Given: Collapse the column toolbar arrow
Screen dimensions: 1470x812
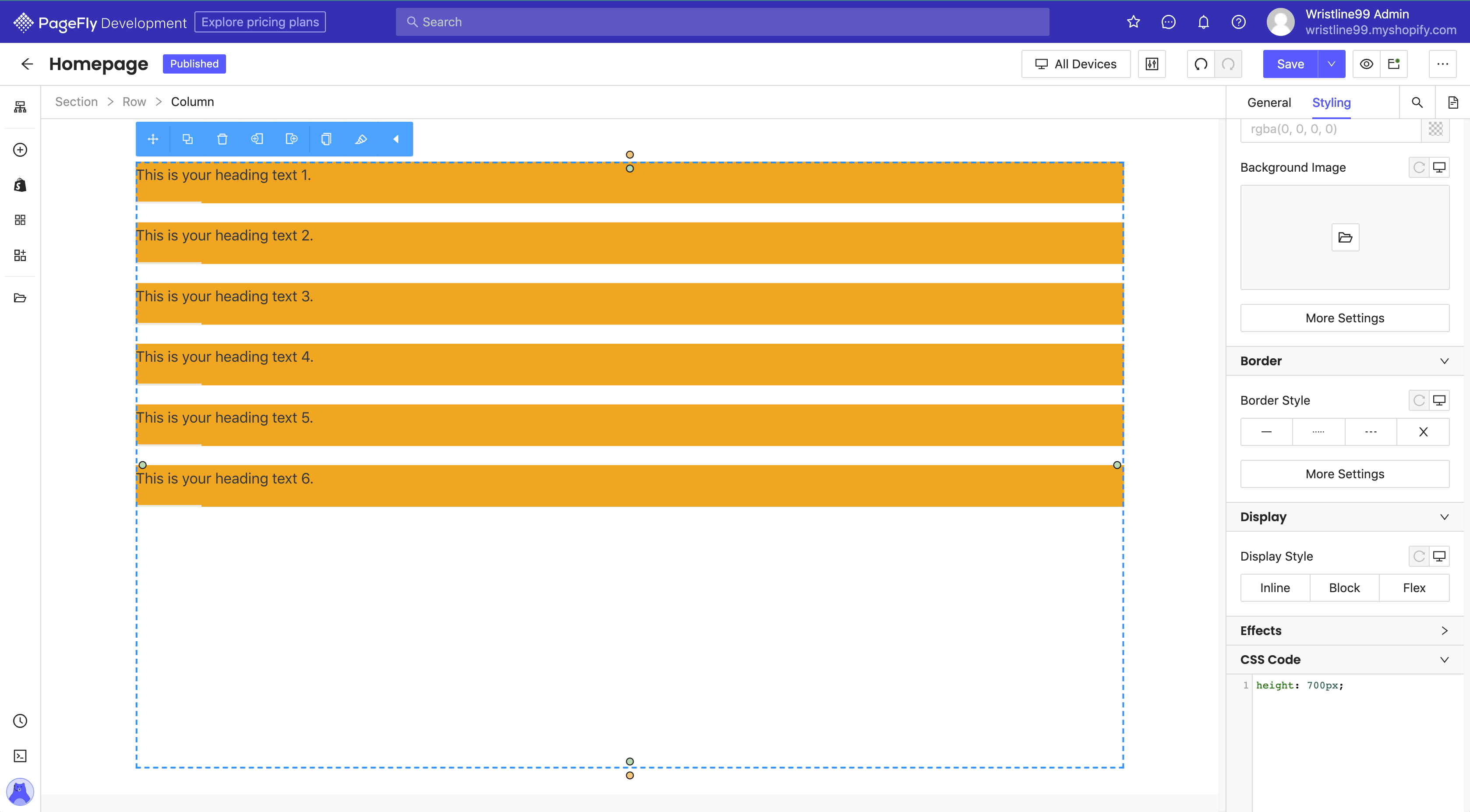Looking at the screenshot, I should tap(396, 139).
